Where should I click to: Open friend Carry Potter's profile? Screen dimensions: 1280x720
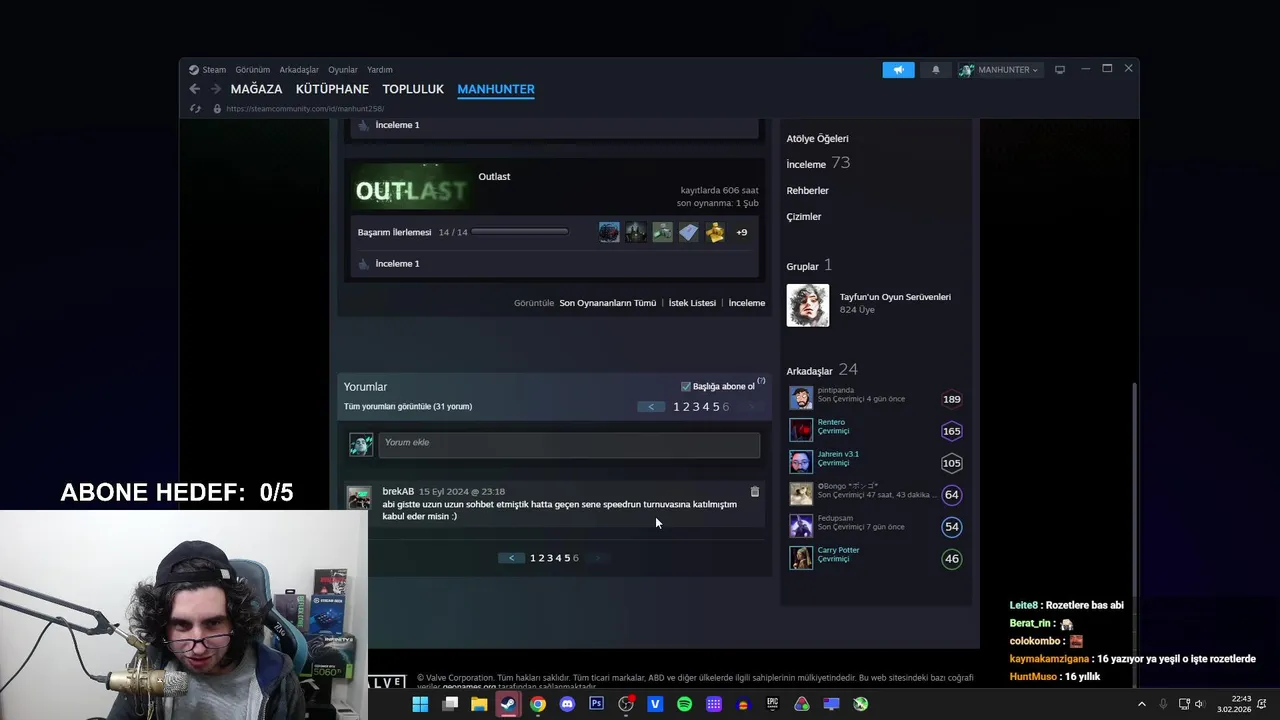coord(838,550)
